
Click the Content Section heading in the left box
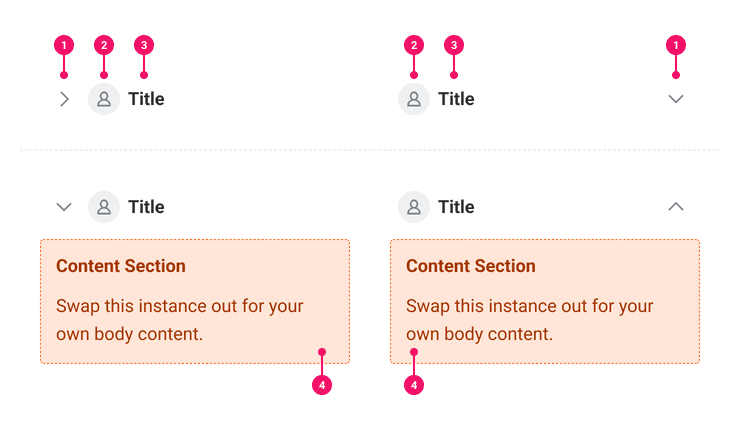(x=121, y=266)
